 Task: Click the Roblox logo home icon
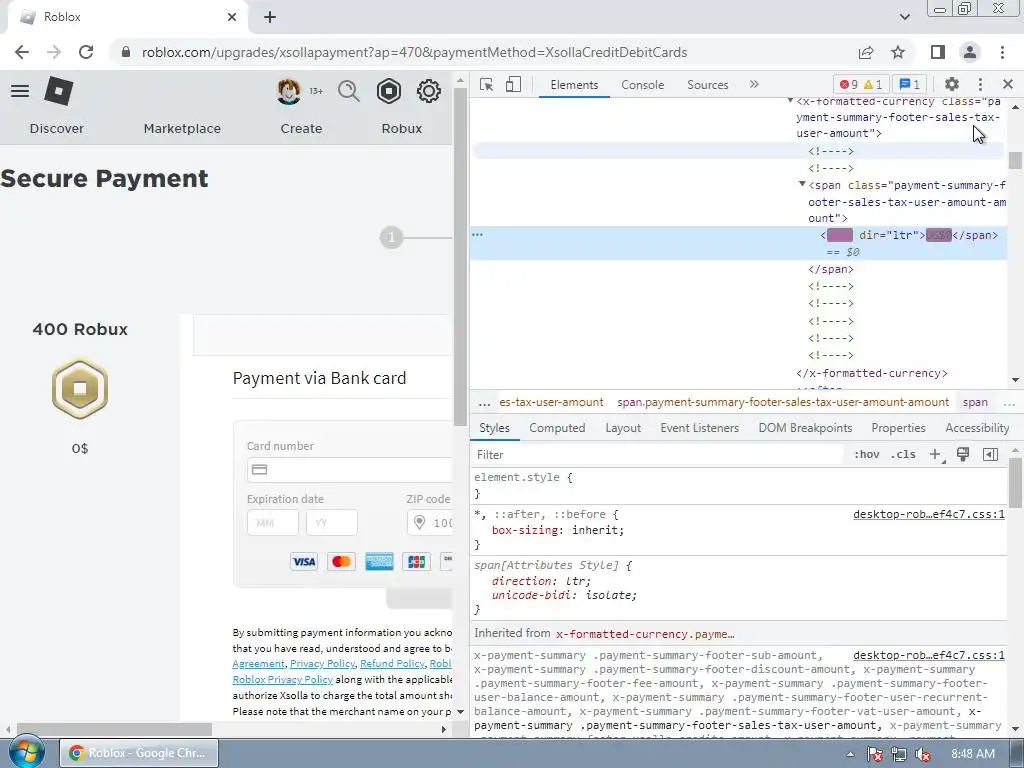pyautogui.click(x=58, y=91)
